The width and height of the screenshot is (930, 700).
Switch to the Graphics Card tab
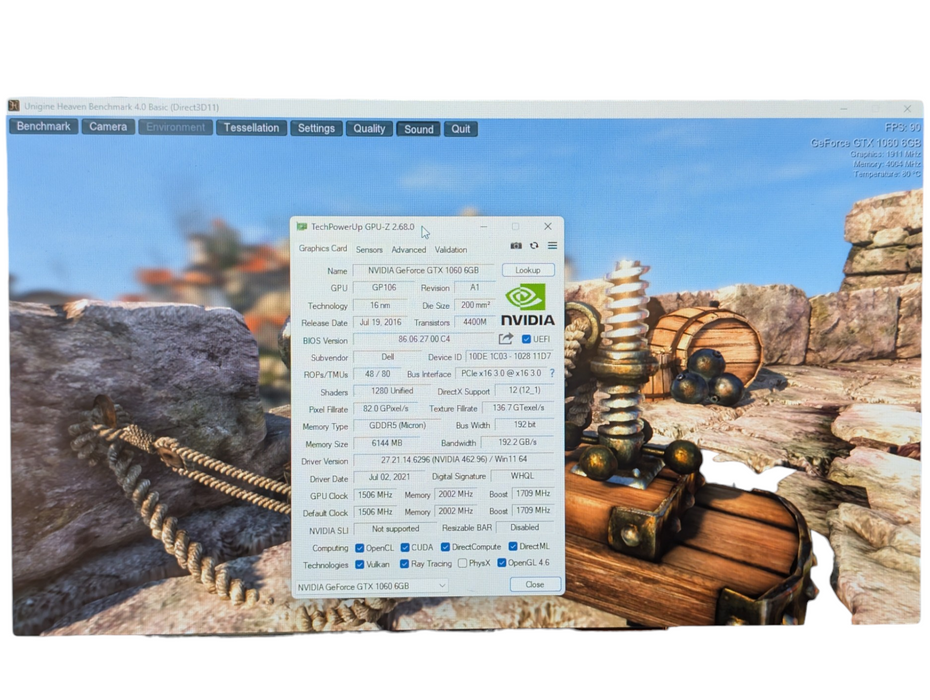323,249
